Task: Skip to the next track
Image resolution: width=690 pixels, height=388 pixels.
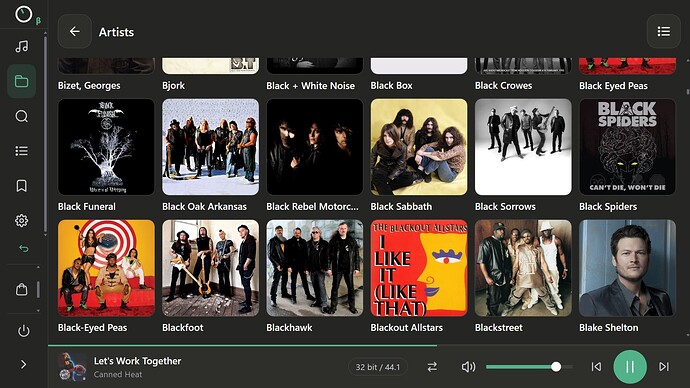Action: click(664, 366)
